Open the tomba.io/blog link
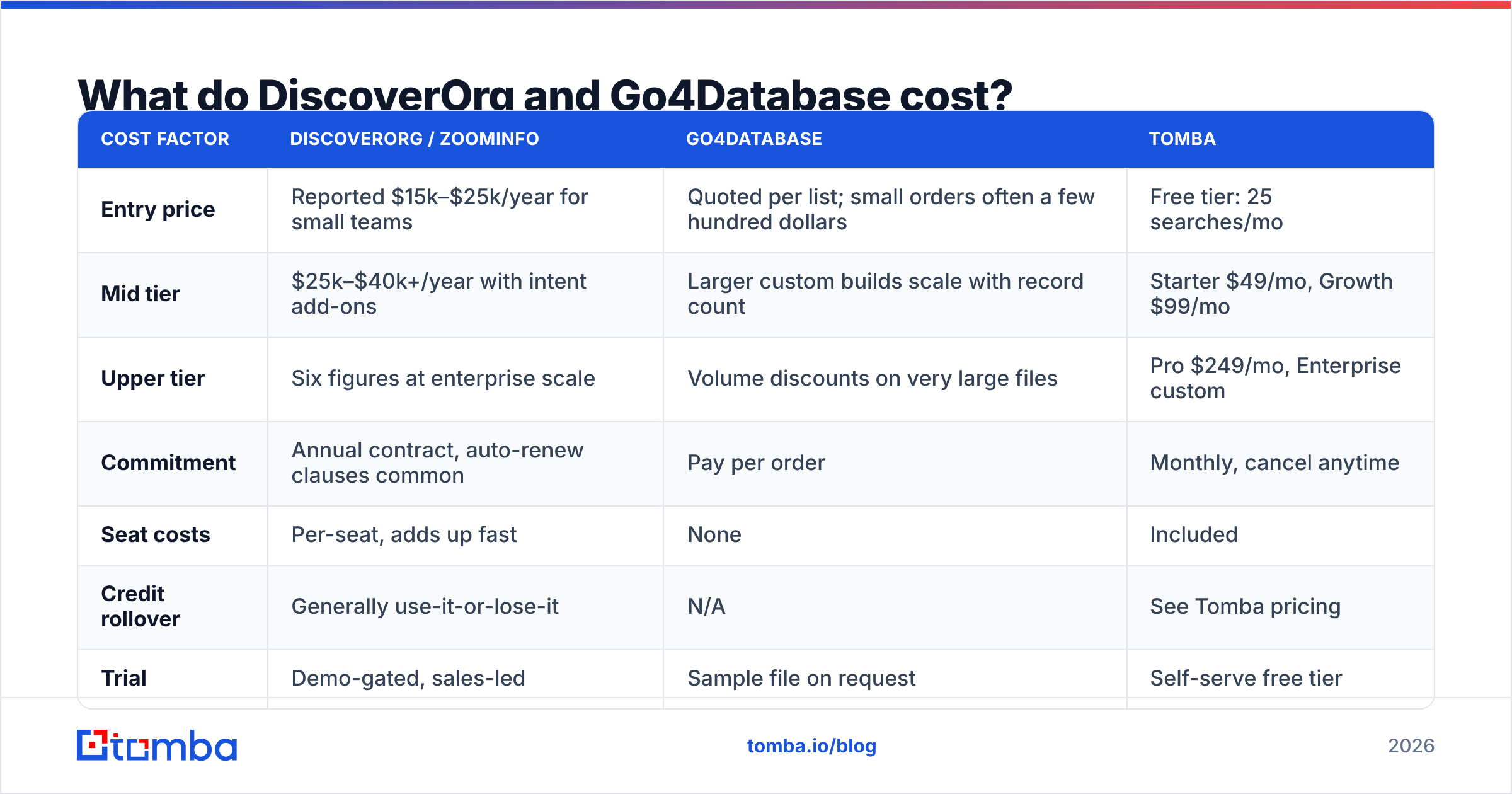Viewport: 1512px width, 794px height. pos(811,746)
